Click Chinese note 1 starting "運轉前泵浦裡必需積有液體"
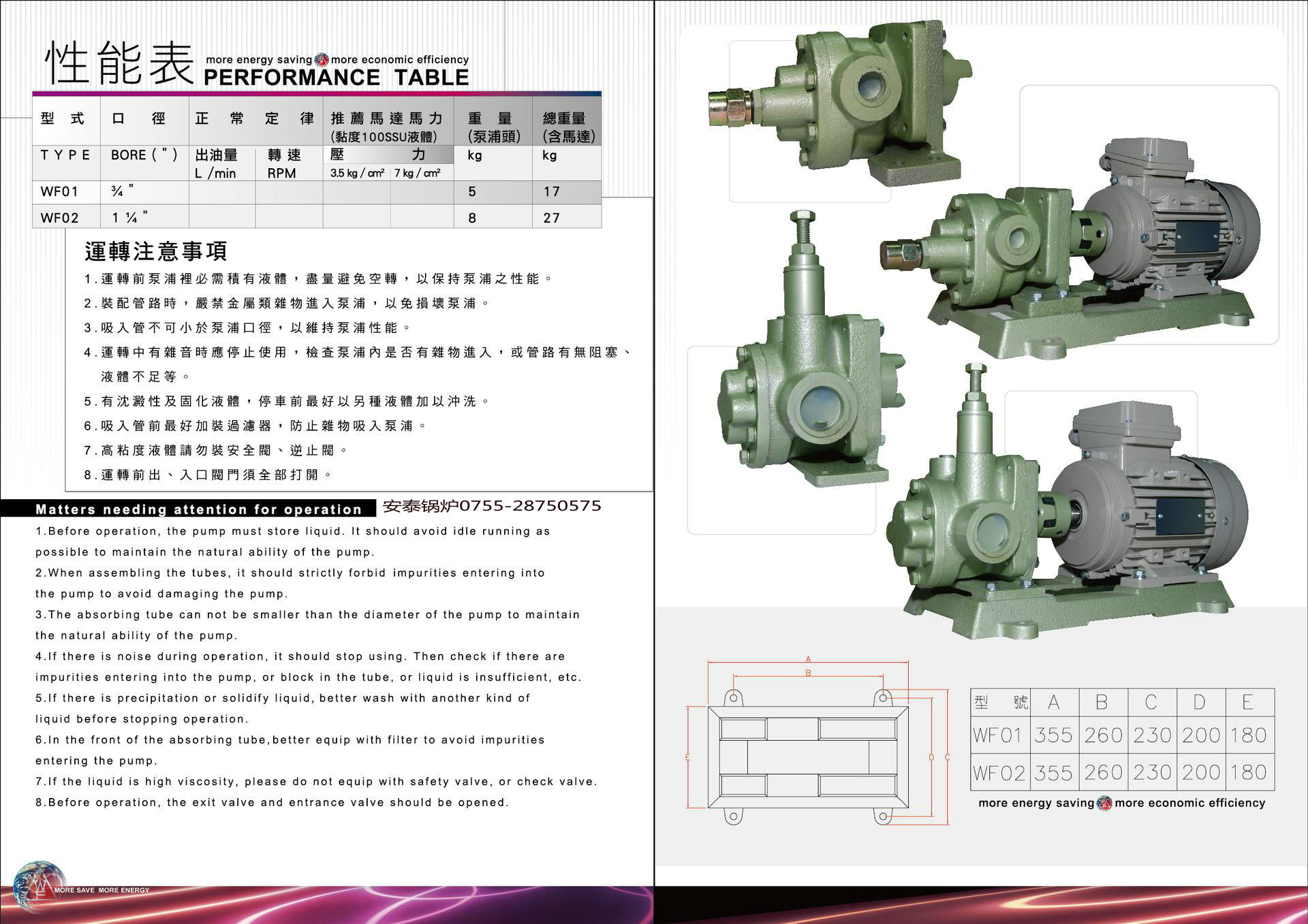Screen dimensions: 1308x924 pos(320,278)
